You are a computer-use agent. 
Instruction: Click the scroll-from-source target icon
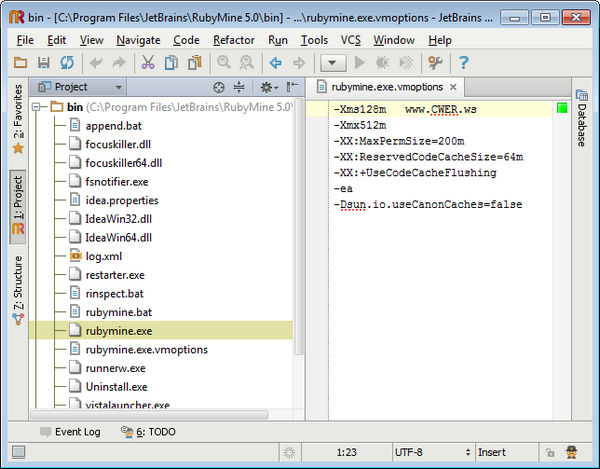[x=220, y=88]
